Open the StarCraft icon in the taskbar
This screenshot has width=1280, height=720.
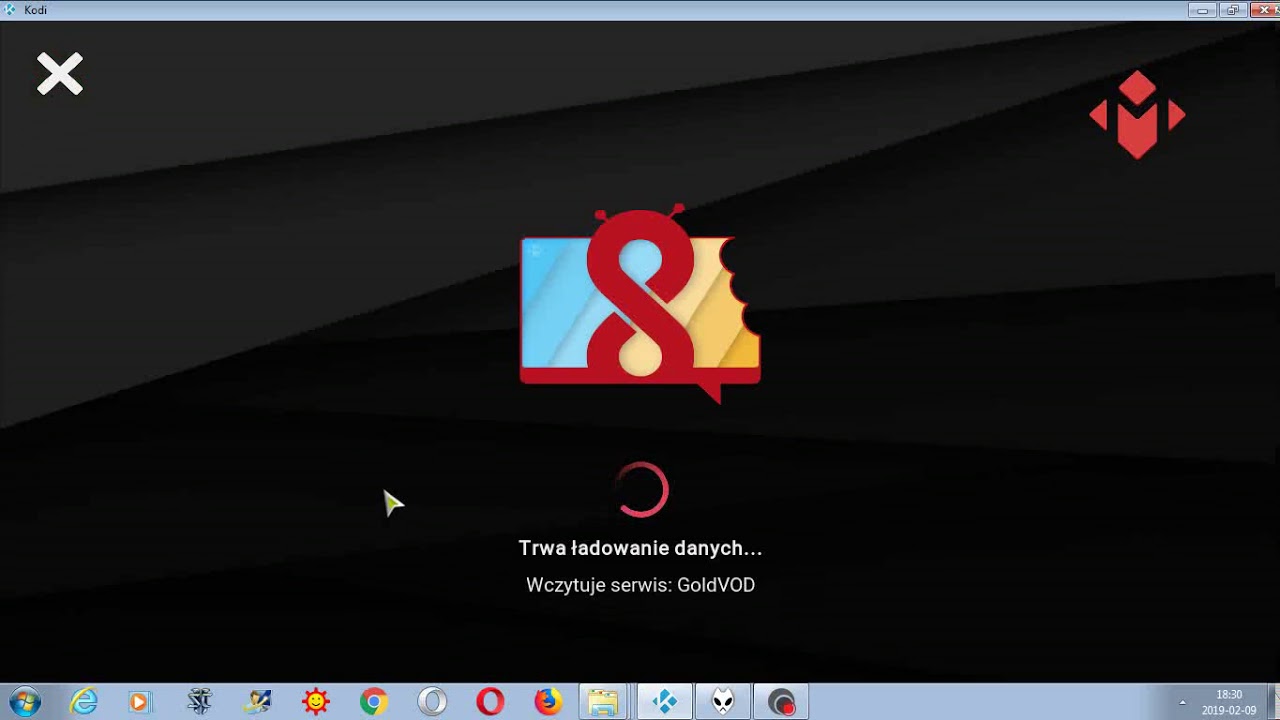click(x=200, y=702)
